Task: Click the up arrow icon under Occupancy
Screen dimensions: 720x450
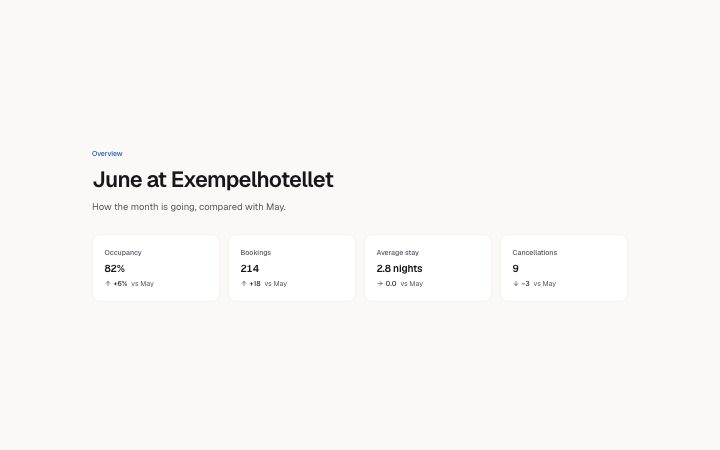Action: tap(108, 284)
